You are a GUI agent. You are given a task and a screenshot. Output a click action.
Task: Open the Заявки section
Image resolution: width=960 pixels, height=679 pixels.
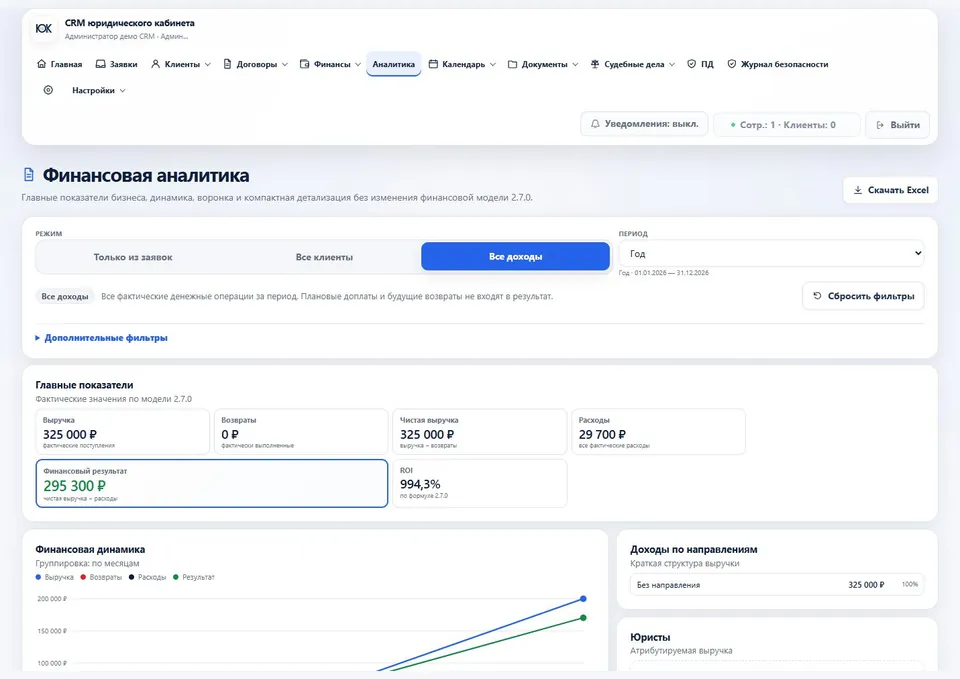click(116, 64)
